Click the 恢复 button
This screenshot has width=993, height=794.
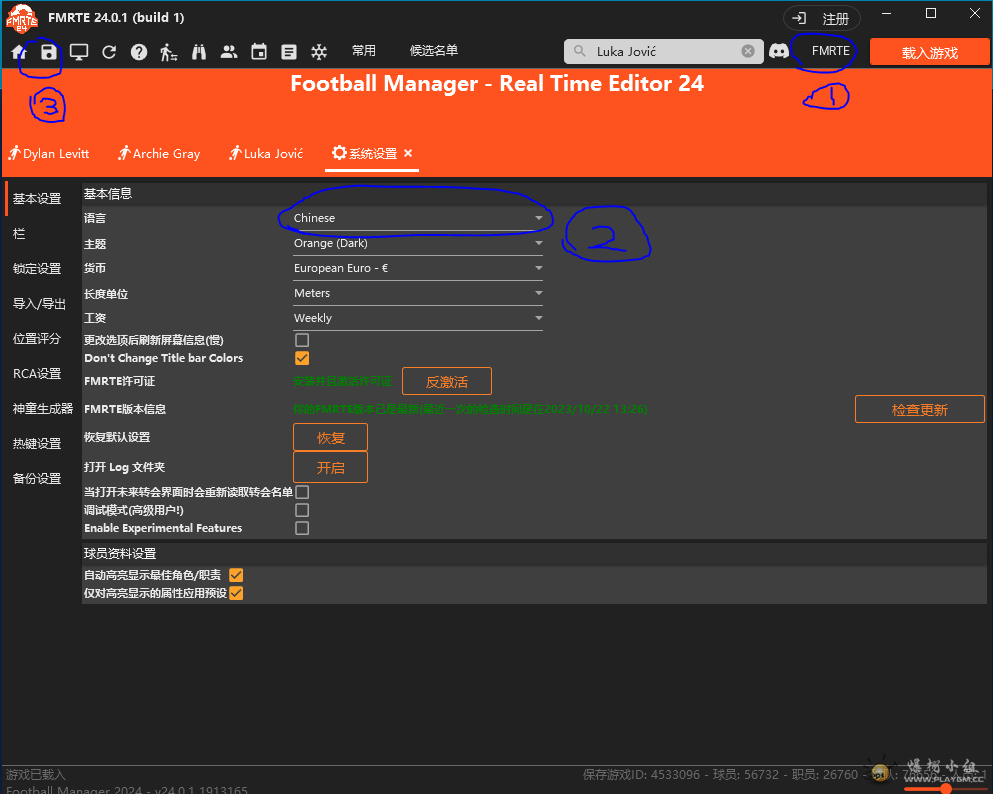click(x=331, y=438)
